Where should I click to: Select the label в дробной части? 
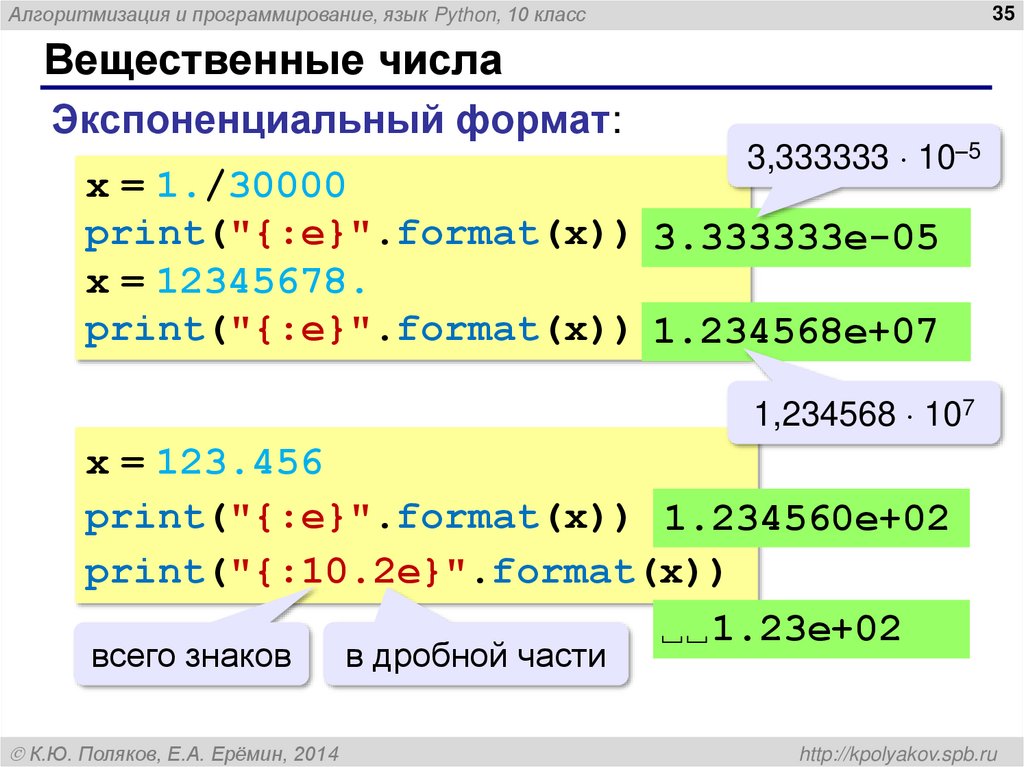[x=477, y=655]
